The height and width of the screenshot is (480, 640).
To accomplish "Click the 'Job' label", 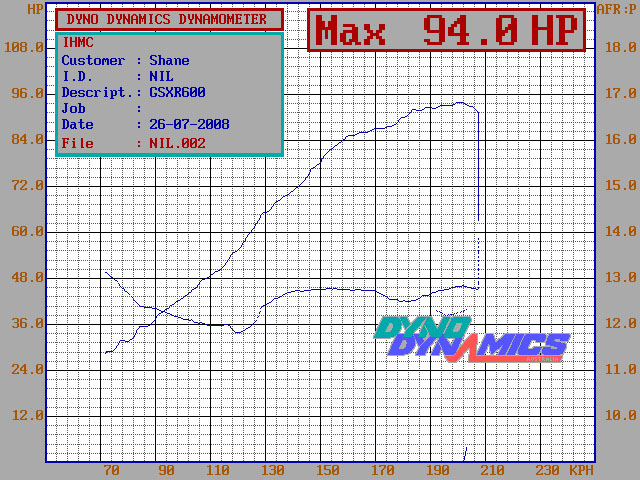I will point(73,109).
